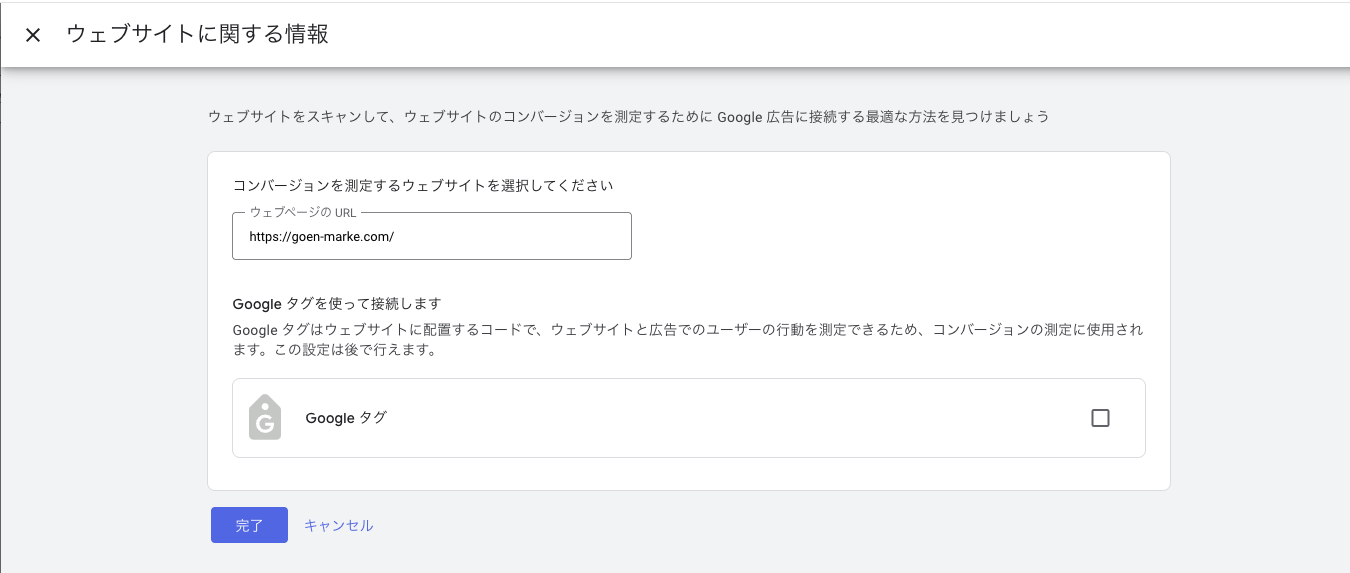Close the dialog with the X icon
The width and height of the screenshot is (1350, 573).
pyautogui.click(x=33, y=35)
